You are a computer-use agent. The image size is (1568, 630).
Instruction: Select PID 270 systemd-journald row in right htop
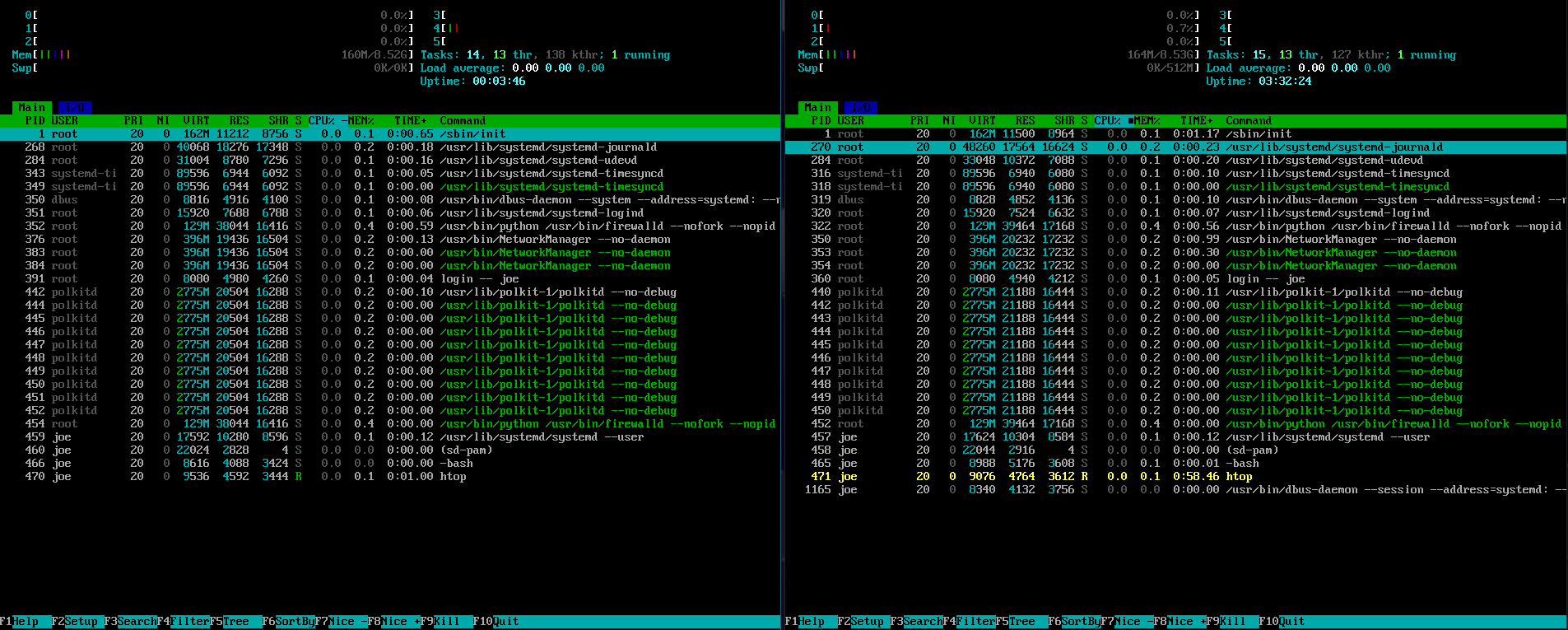click(1176, 147)
